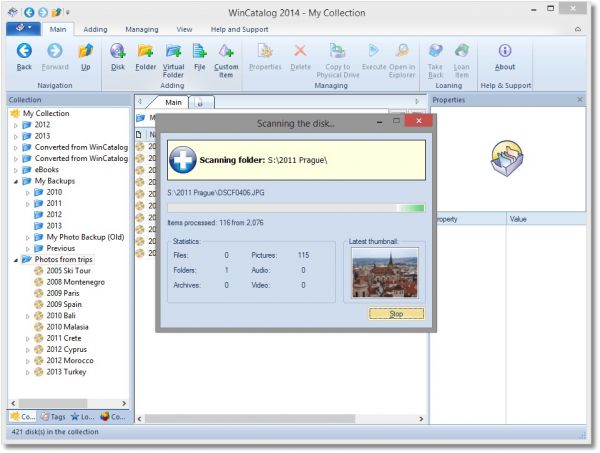Image resolution: width=600 pixels, height=453 pixels.
Task: Expand the 2012 tree node
Action: tap(15, 126)
